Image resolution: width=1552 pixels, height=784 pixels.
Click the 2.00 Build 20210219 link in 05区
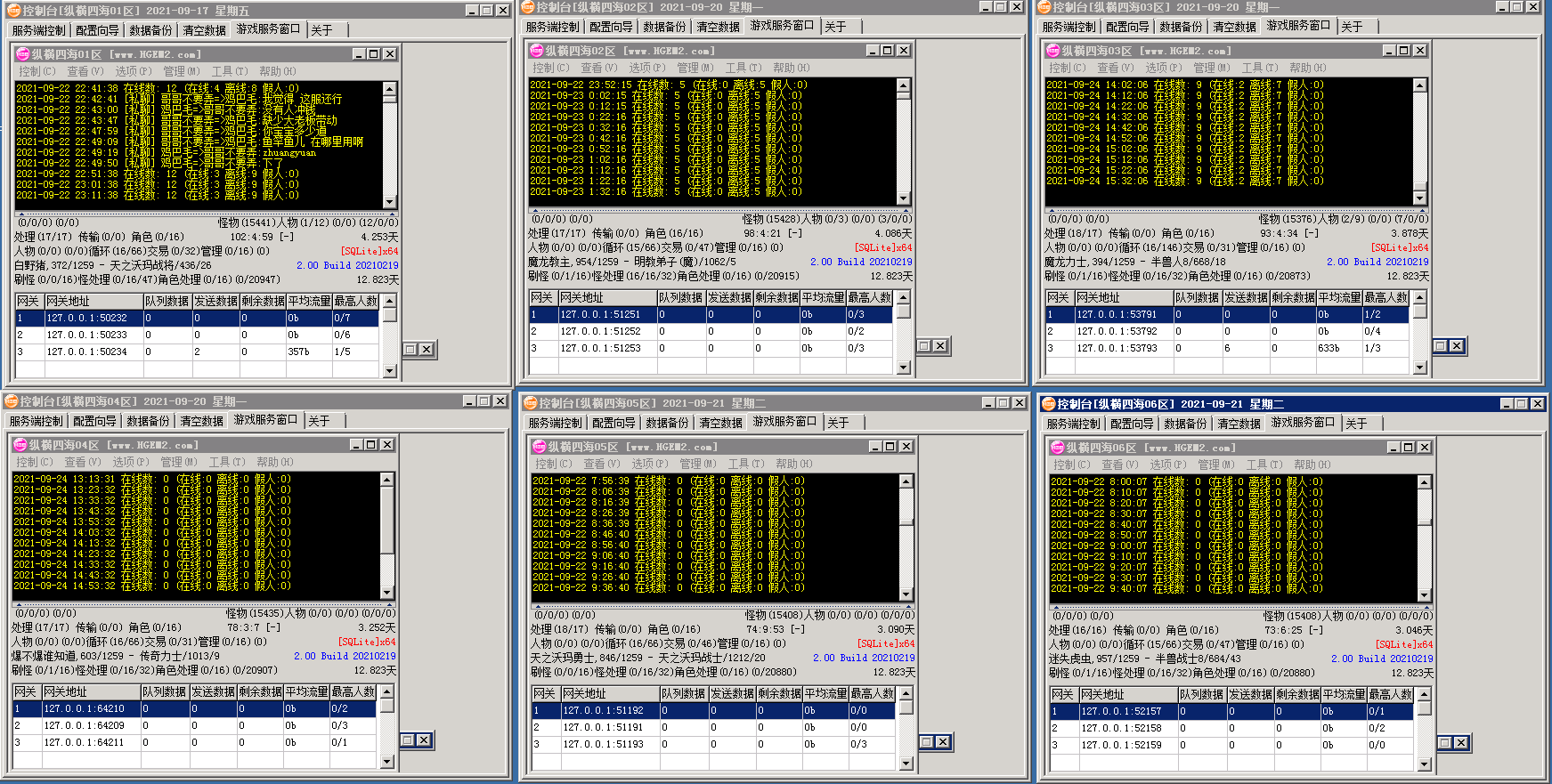click(863, 658)
